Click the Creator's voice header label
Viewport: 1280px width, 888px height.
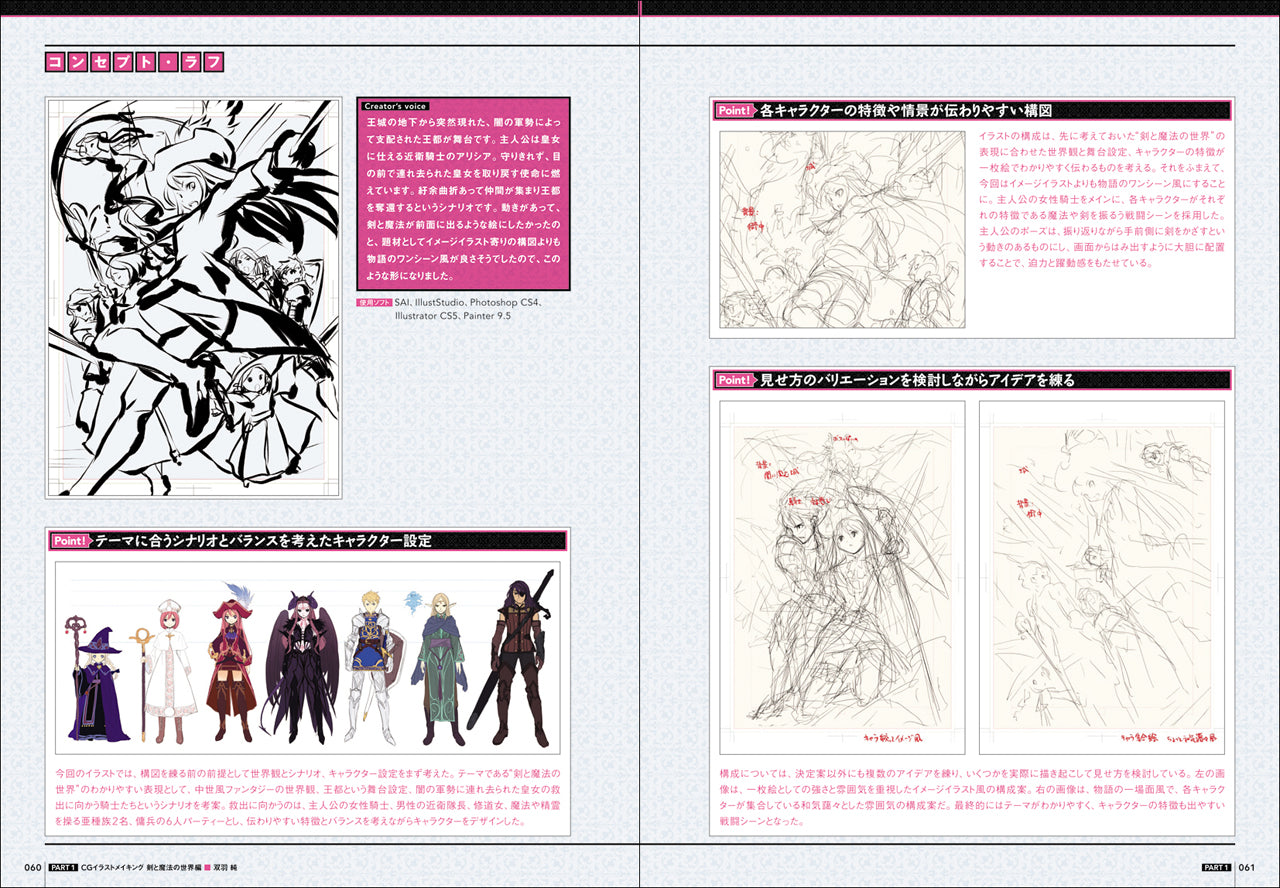[396, 106]
